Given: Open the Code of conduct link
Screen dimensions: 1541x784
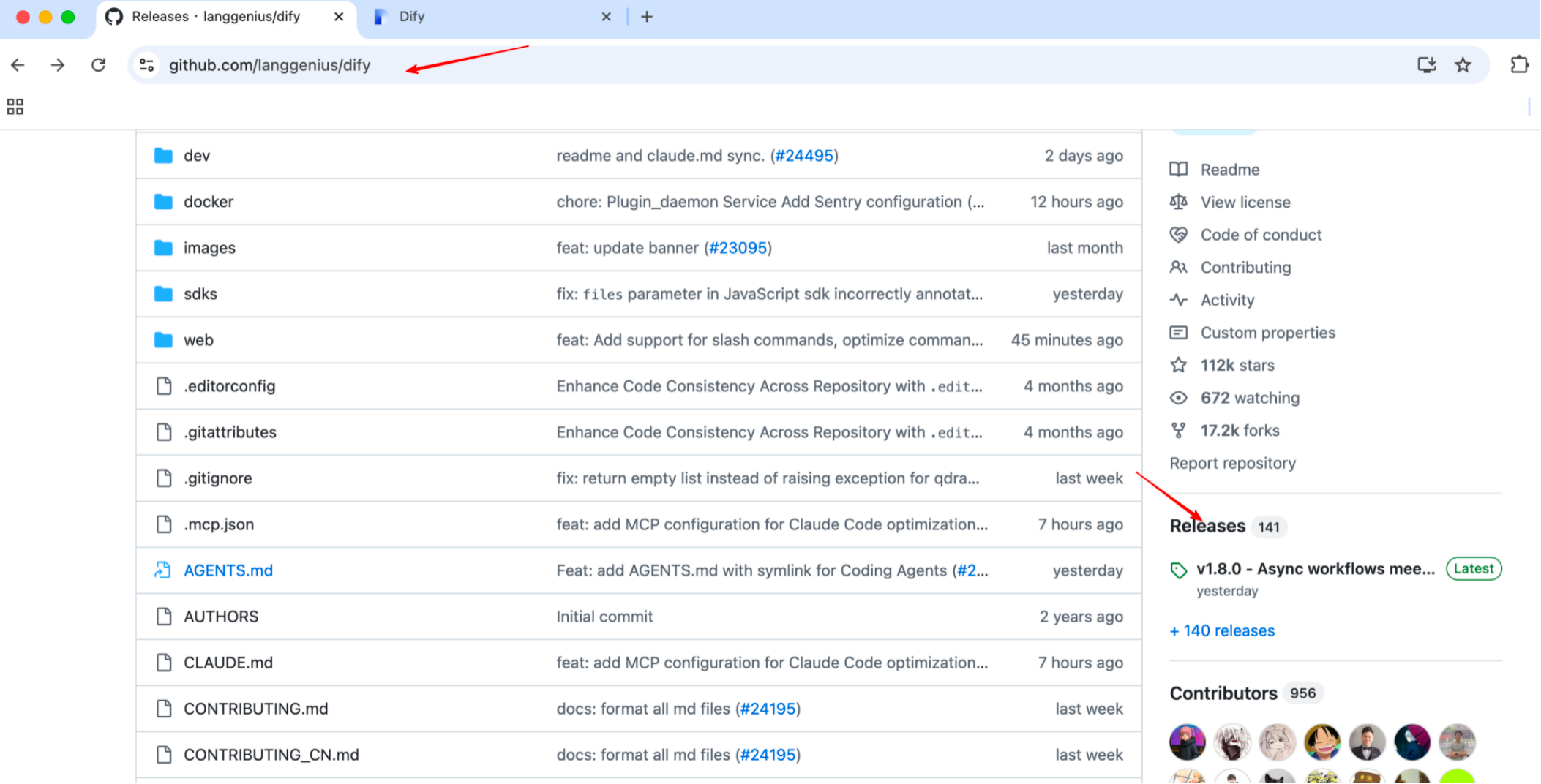Looking at the screenshot, I should click(x=1261, y=235).
